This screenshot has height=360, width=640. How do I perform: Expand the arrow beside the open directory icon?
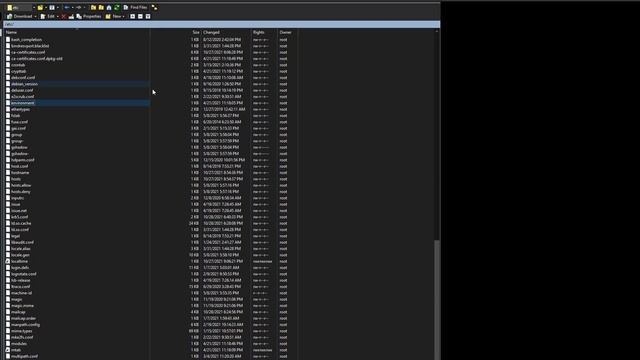pos(46,7)
